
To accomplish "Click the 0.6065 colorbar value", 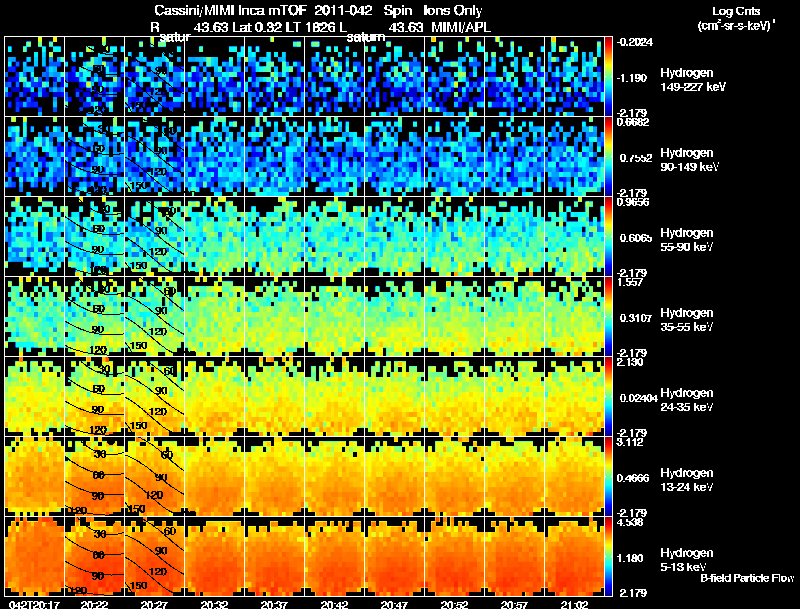I will (636, 238).
